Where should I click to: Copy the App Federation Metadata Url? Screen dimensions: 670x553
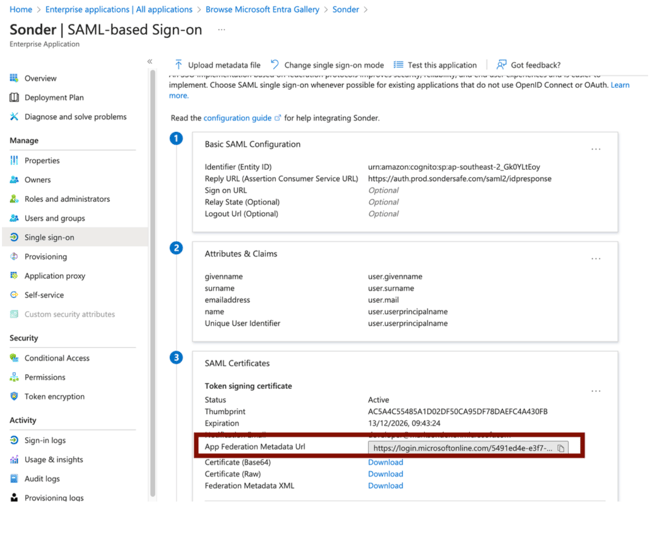(561, 448)
